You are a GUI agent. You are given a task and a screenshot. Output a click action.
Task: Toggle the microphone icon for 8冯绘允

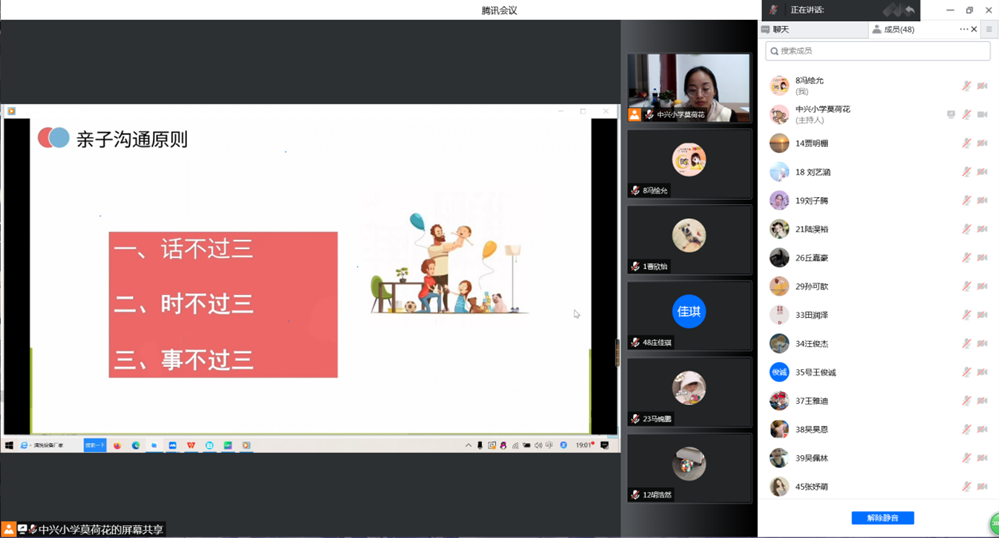tap(967, 85)
